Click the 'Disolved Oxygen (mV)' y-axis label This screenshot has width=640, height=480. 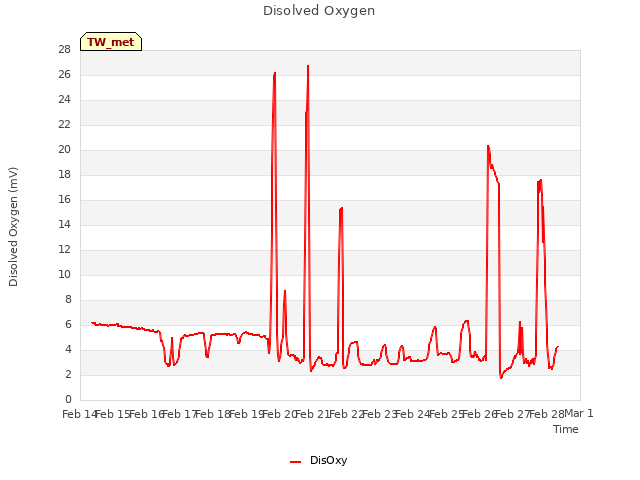click(13, 227)
